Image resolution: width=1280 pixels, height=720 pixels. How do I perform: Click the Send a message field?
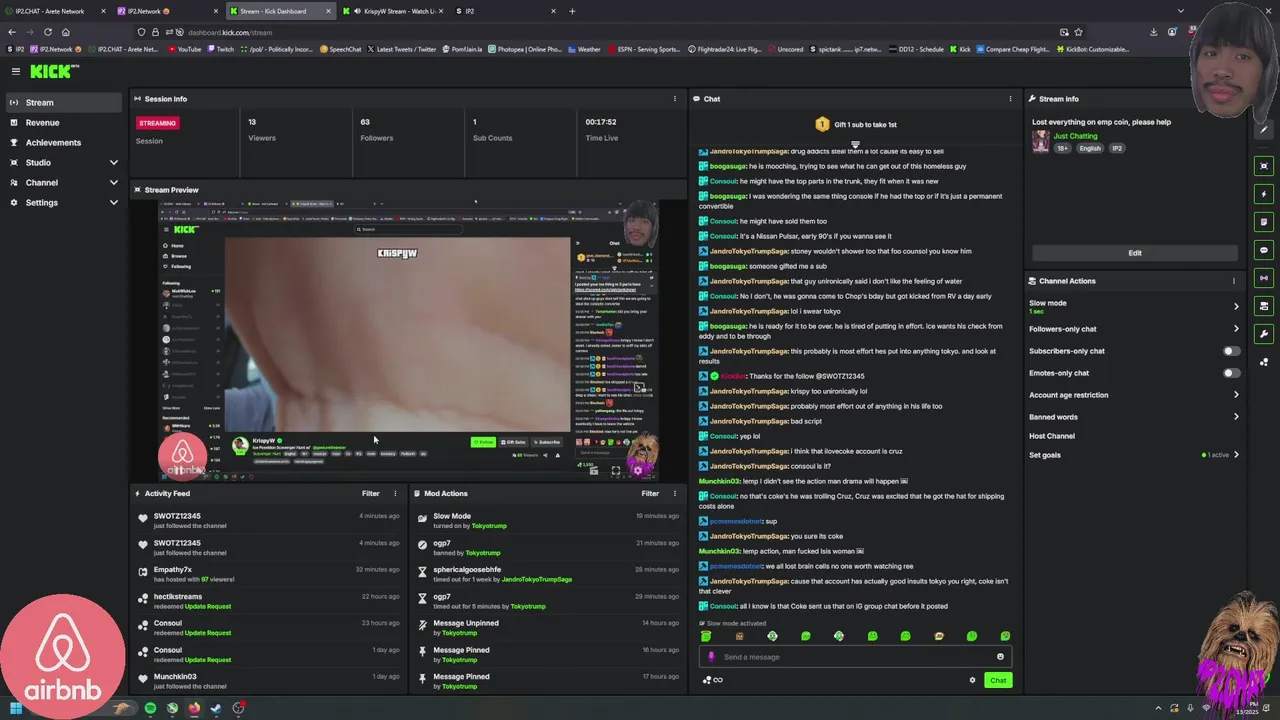point(855,657)
